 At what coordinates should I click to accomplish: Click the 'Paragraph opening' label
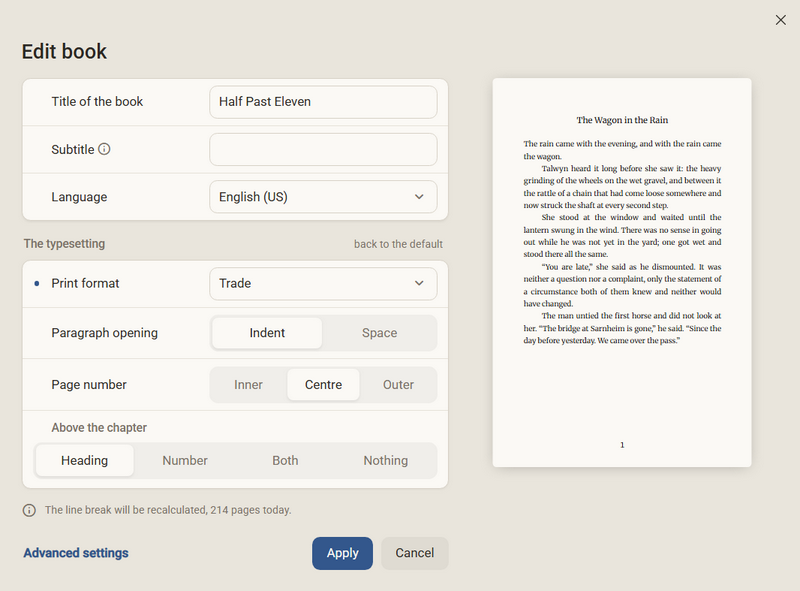point(105,333)
